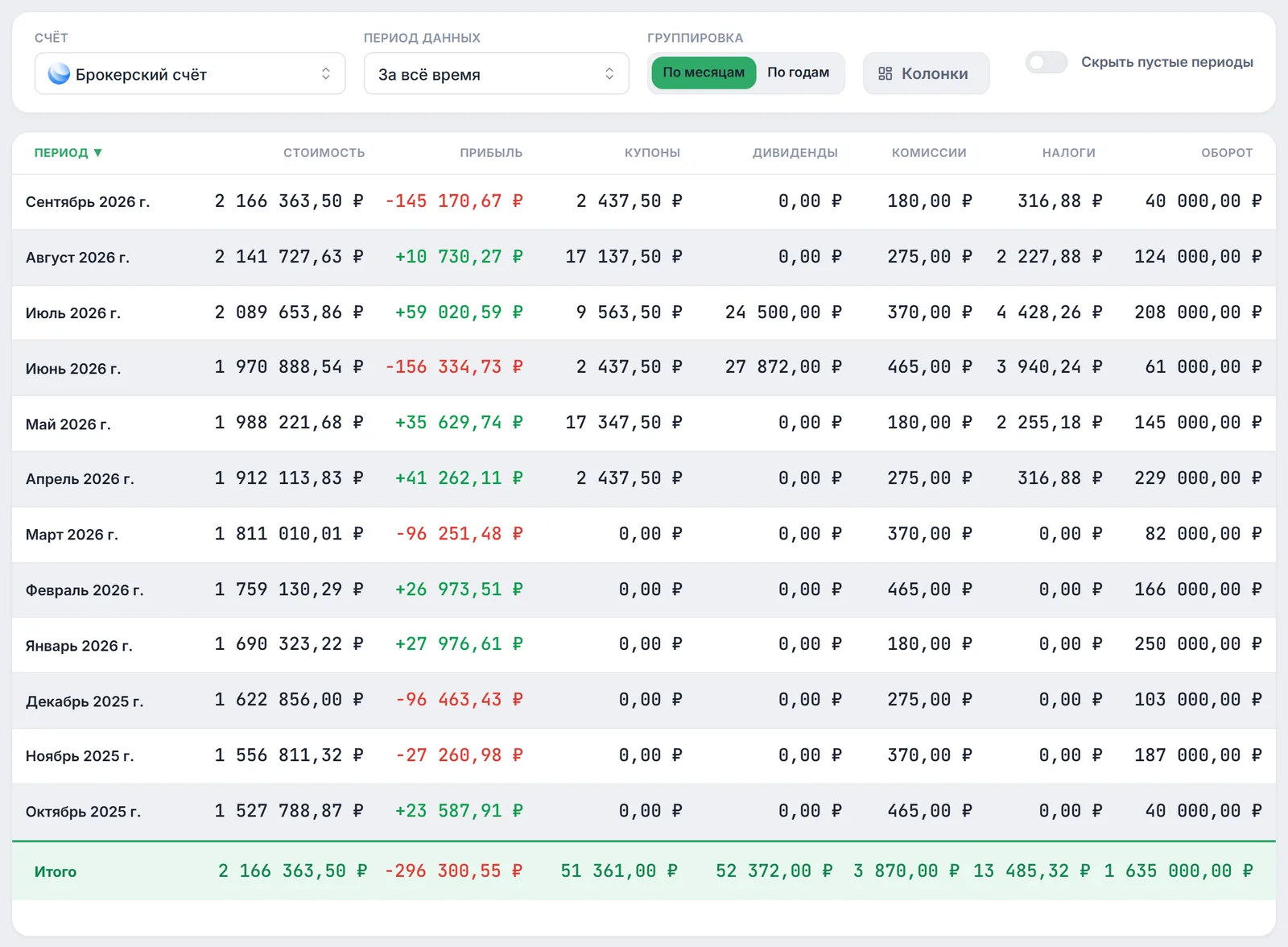The height and width of the screenshot is (947, 1288).
Task: Switch grouping to По годам
Action: 798,72
